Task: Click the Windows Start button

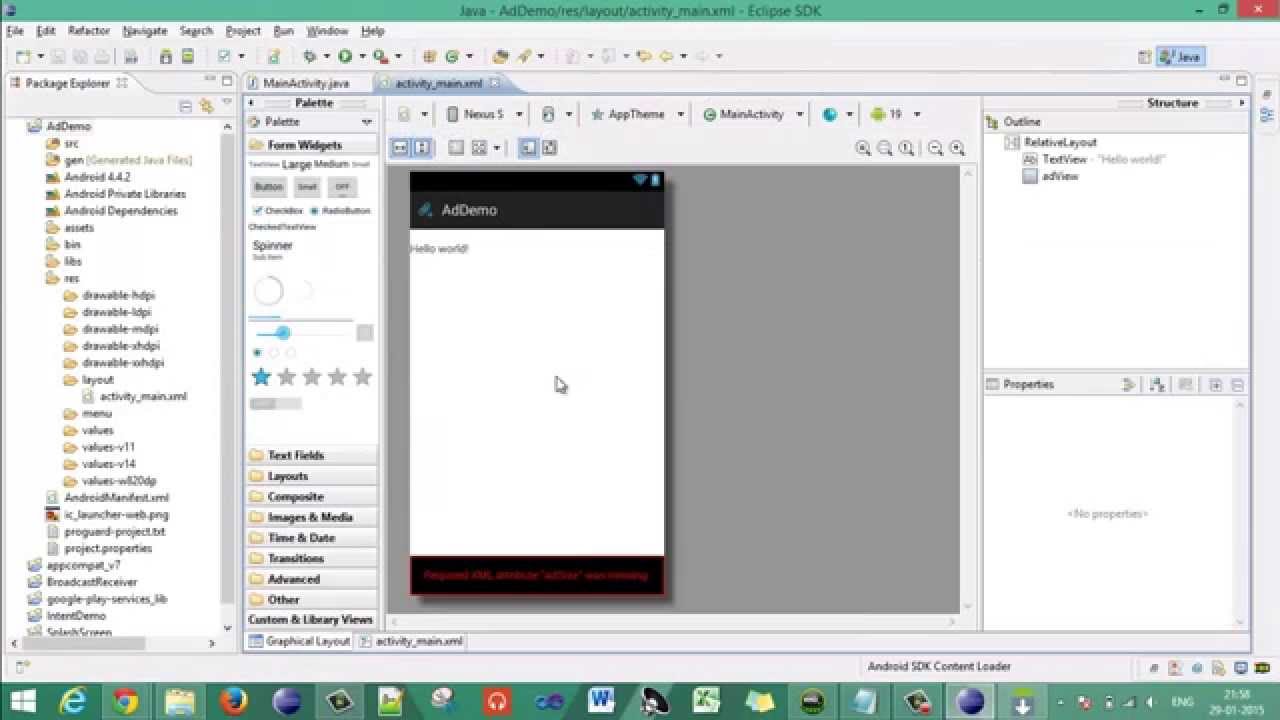Action: click(22, 702)
